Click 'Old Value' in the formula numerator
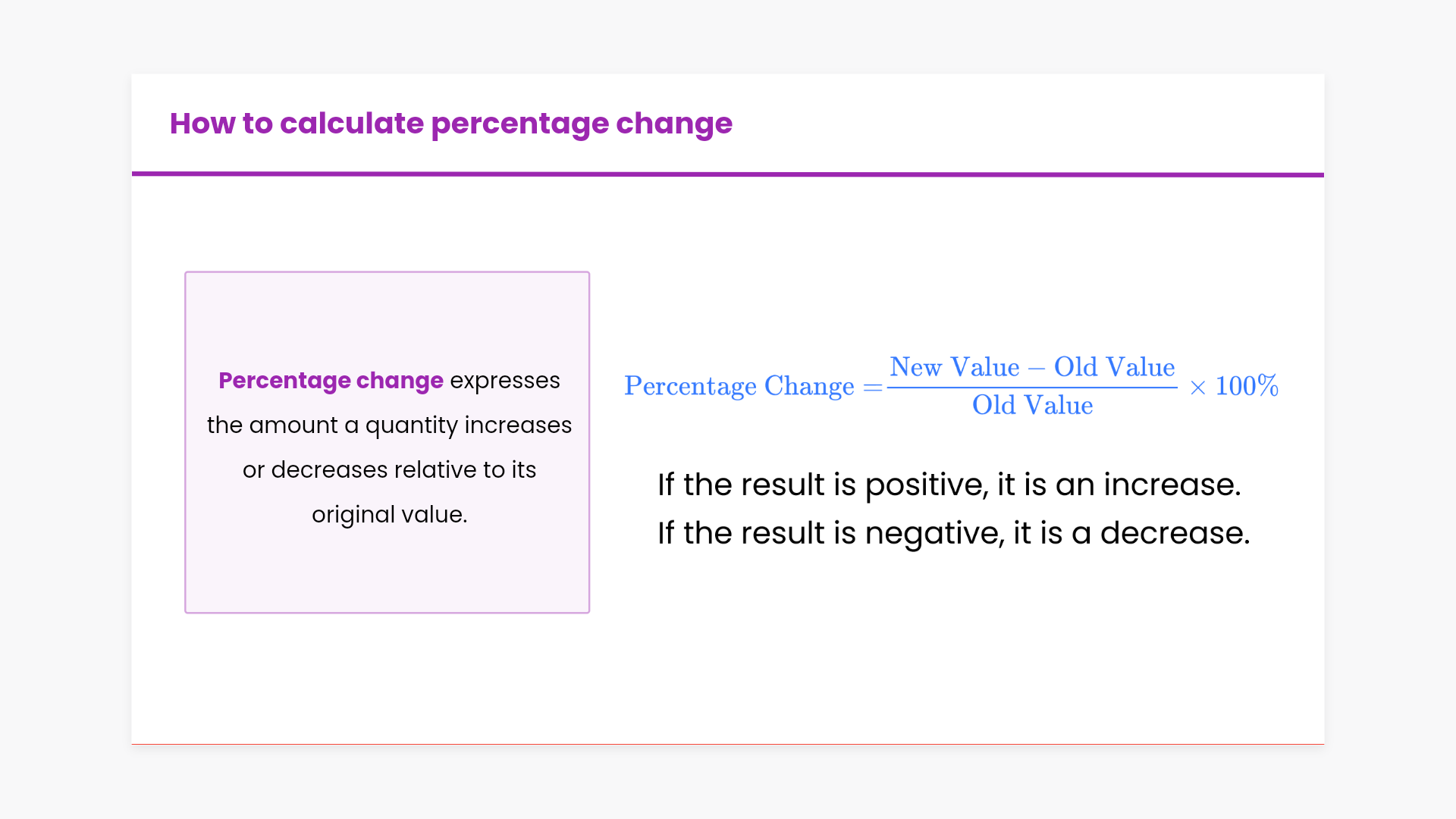Screen dimensions: 1456x819 click(x=1114, y=367)
